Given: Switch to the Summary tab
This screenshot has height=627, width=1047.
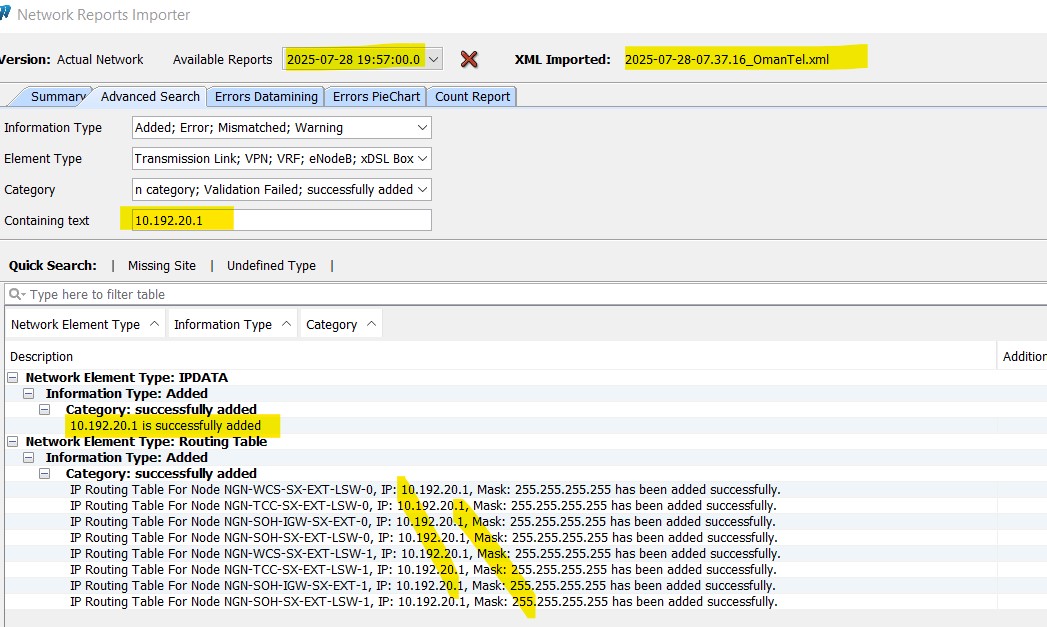Looking at the screenshot, I should (56, 97).
